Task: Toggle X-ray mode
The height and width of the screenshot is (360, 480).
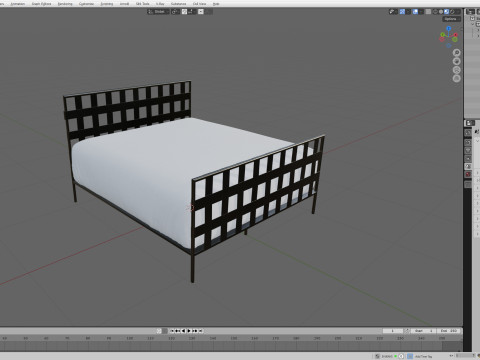Action: click(x=428, y=12)
